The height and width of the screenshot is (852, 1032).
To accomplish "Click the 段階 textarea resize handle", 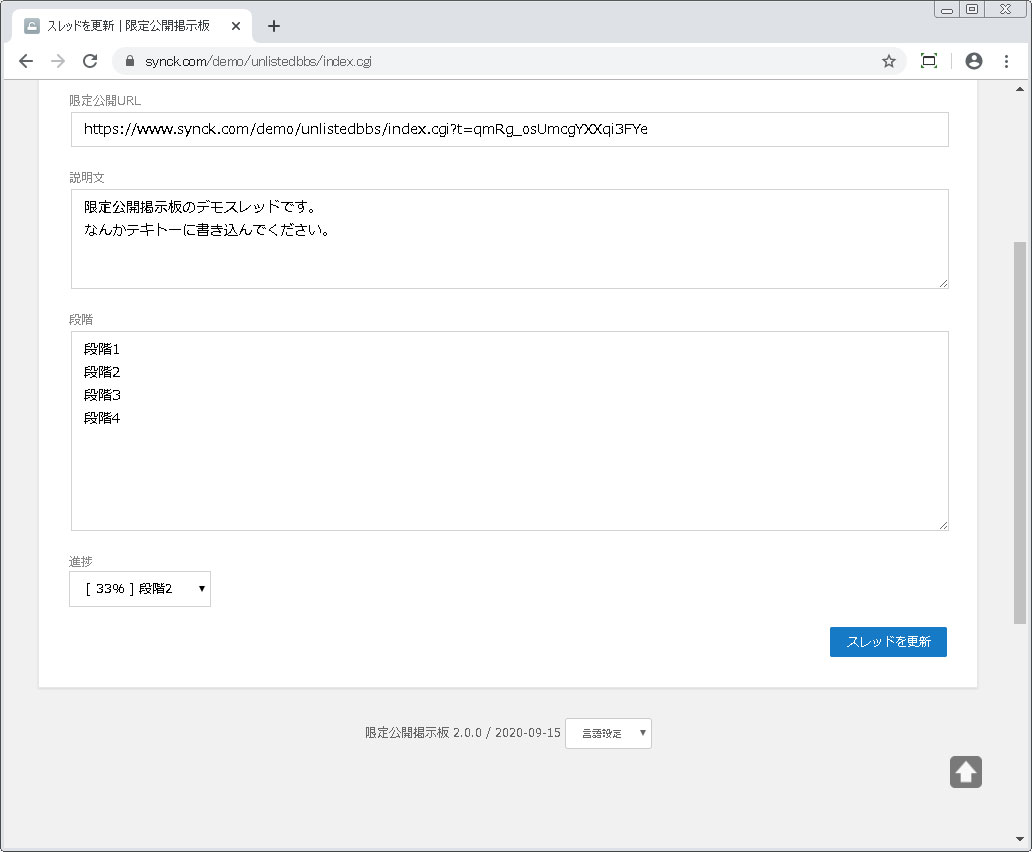I will pos(943,525).
